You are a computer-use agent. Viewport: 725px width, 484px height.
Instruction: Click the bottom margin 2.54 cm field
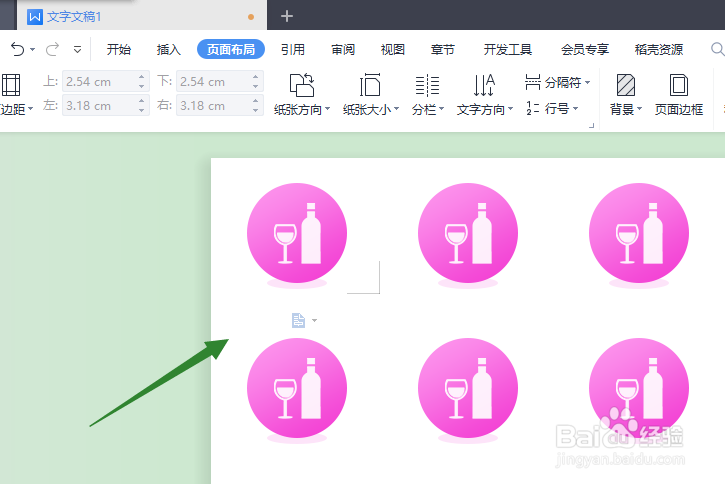click(214, 81)
